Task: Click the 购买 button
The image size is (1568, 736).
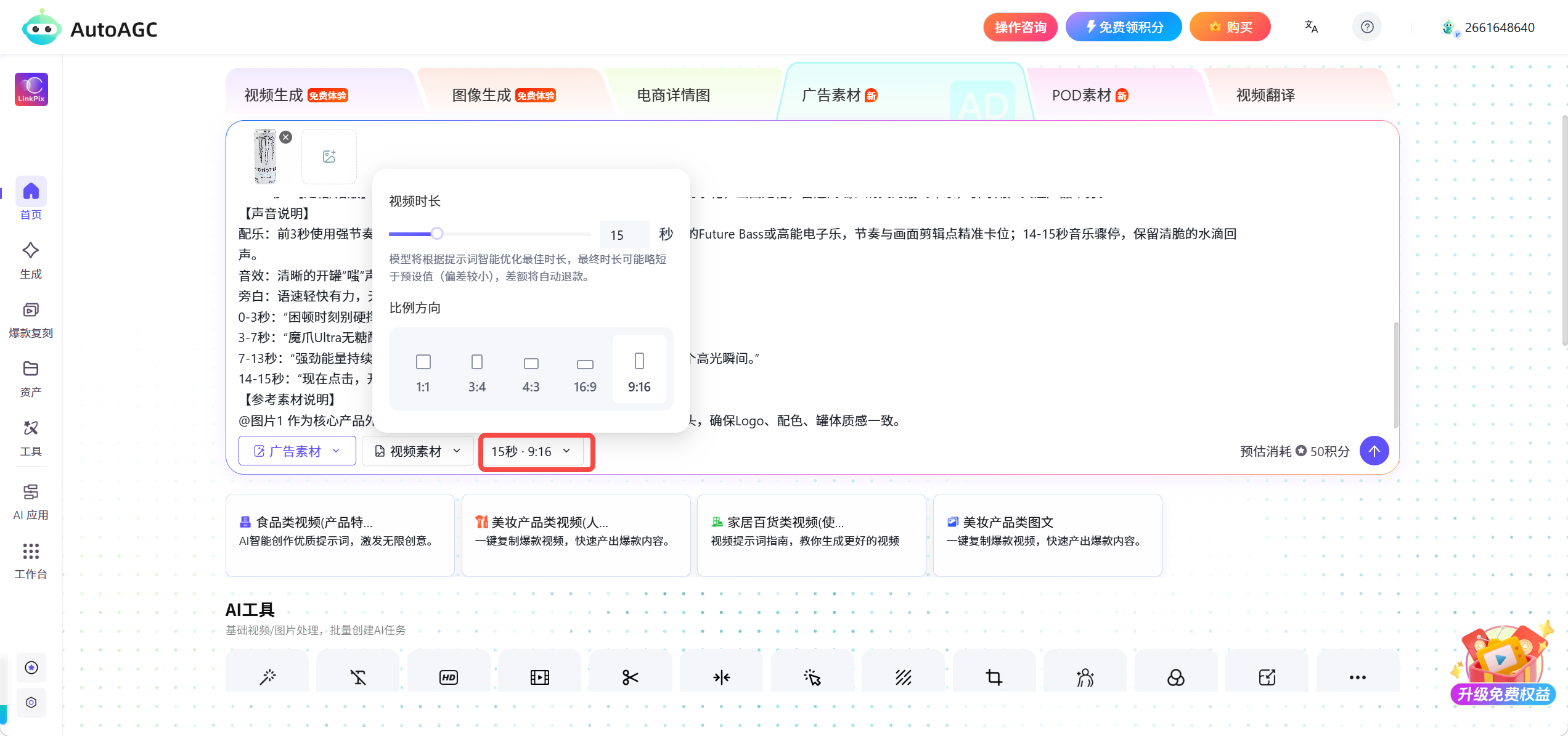Action: tap(1230, 27)
